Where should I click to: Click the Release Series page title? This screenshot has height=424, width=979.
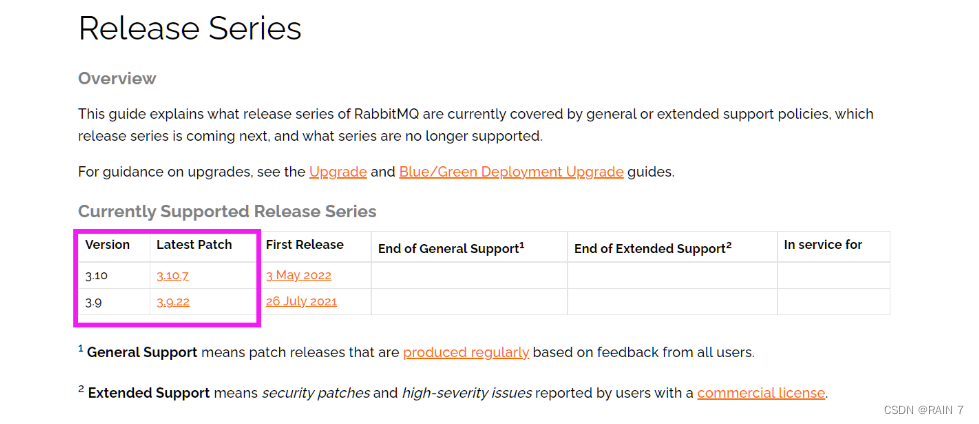190,28
